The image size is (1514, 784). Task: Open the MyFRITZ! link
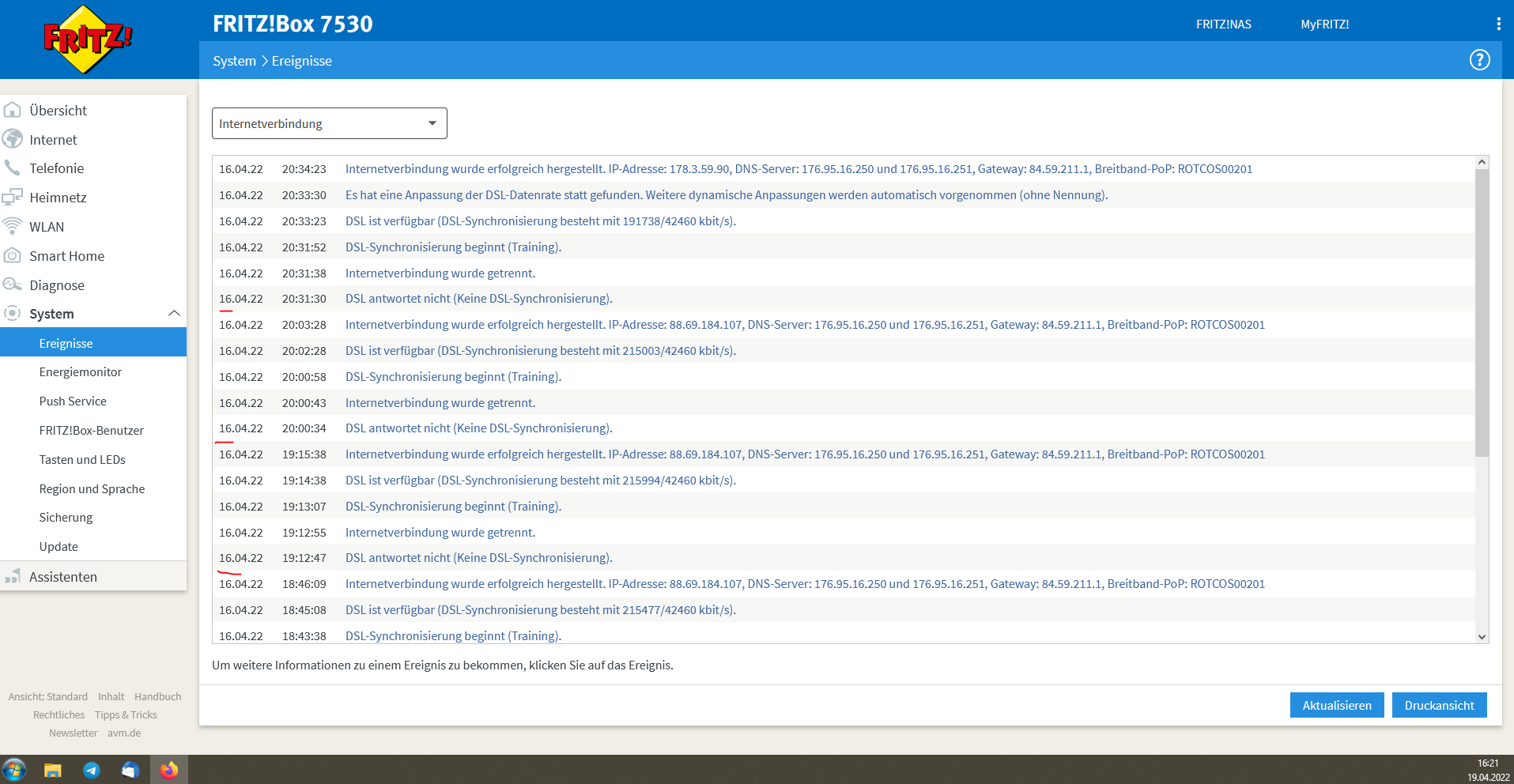tap(1325, 24)
